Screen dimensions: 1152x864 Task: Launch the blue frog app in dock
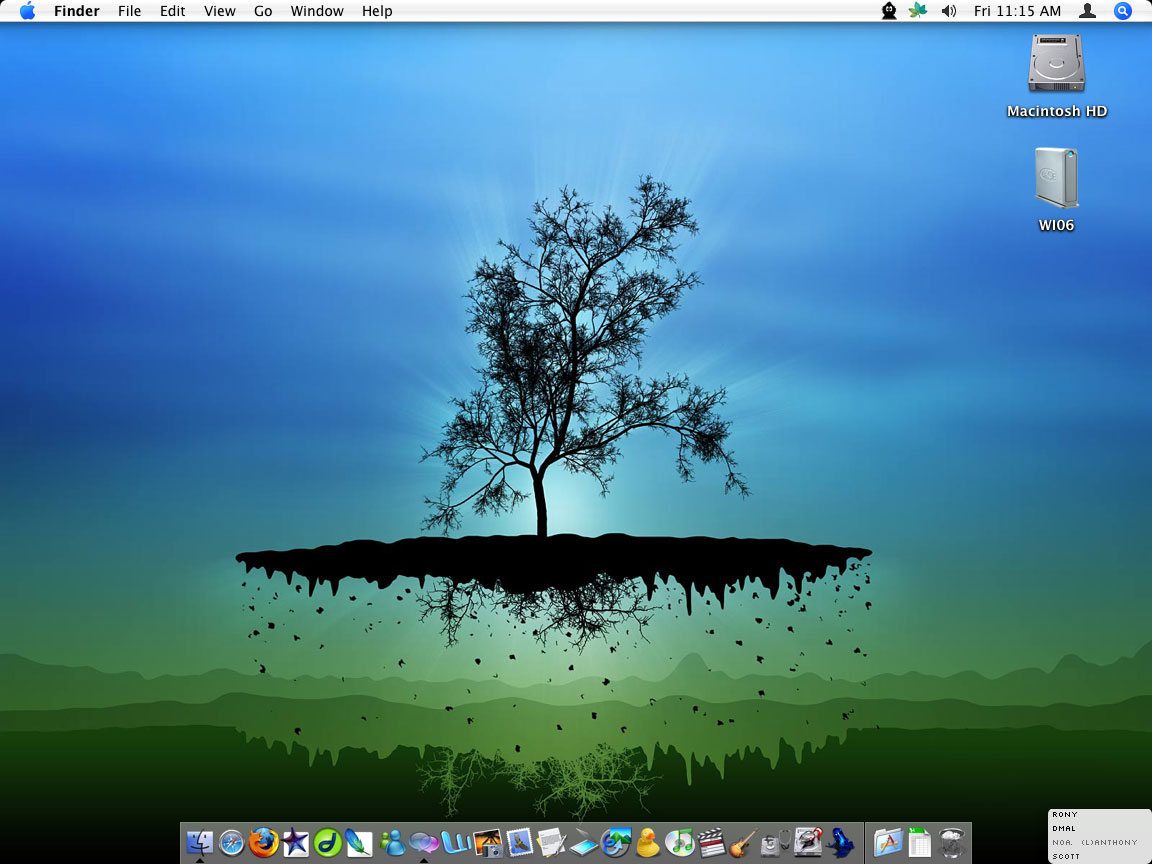(839, 842)
